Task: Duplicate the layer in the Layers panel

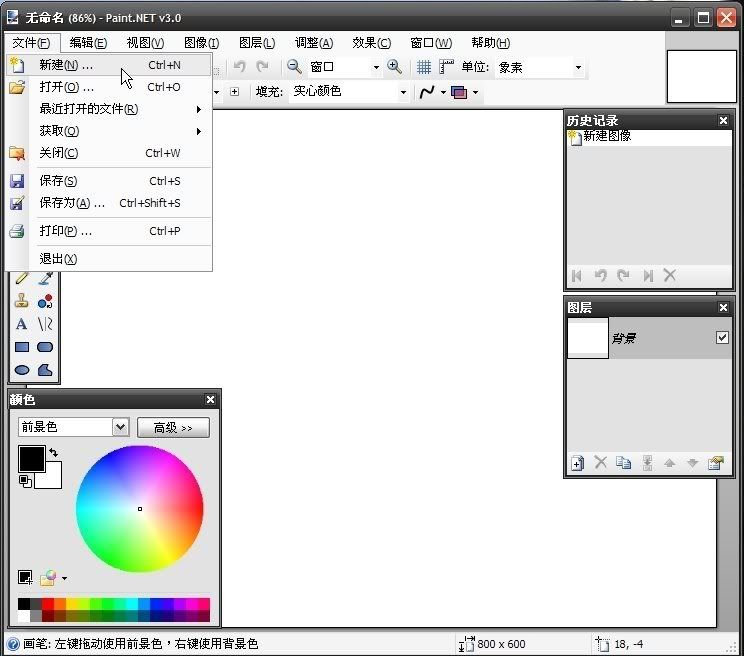Action: click(x=623, y=462)
